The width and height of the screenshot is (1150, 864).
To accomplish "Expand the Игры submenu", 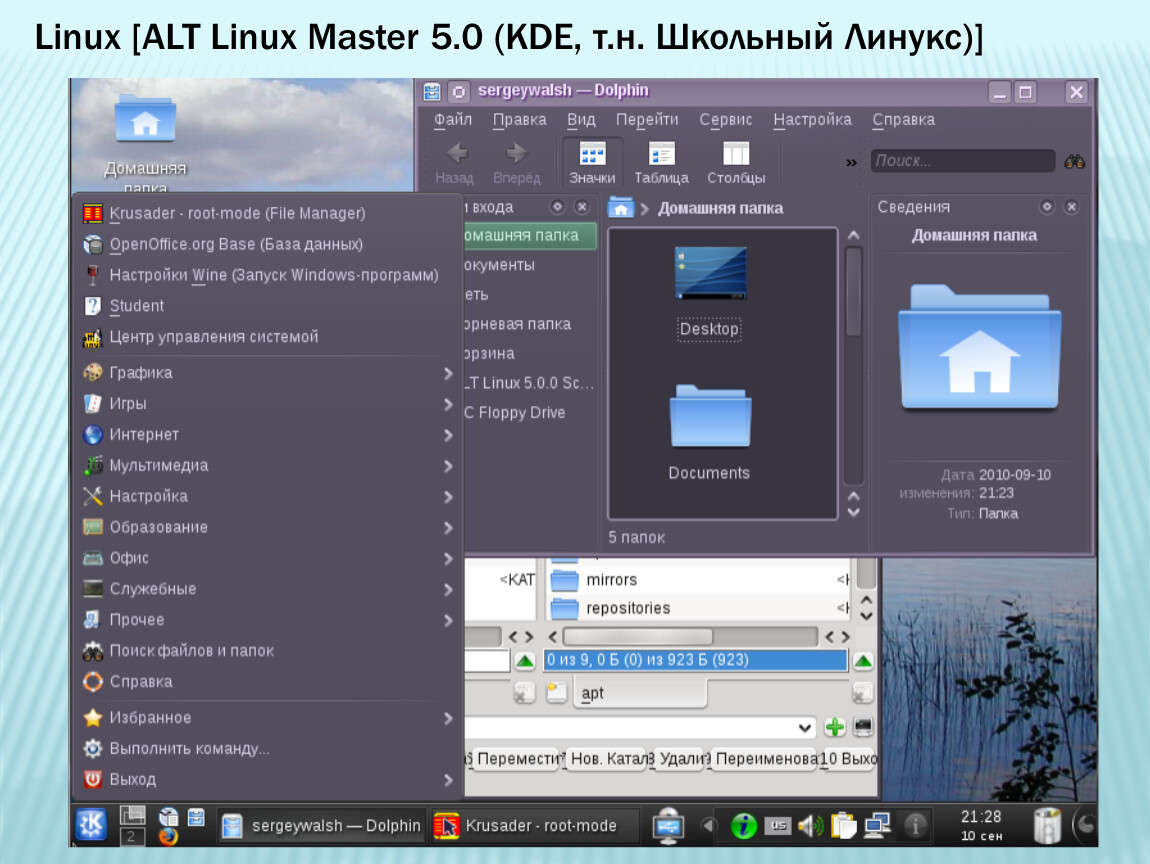I will point(268,403).
